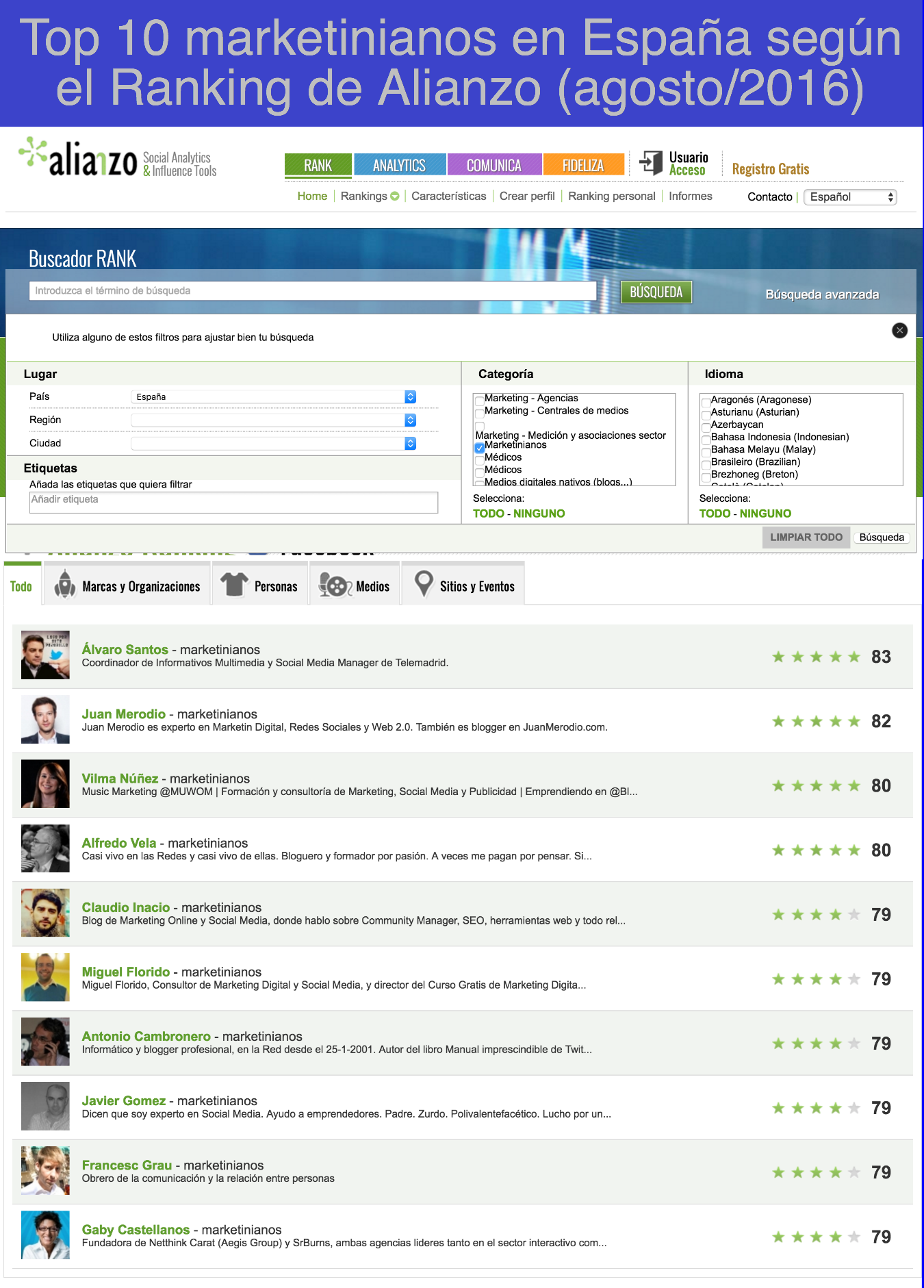The width and height of the screenshot is (924, 1288).
Task: Open the Vilma Núñez name link
Action: [120, 778]
